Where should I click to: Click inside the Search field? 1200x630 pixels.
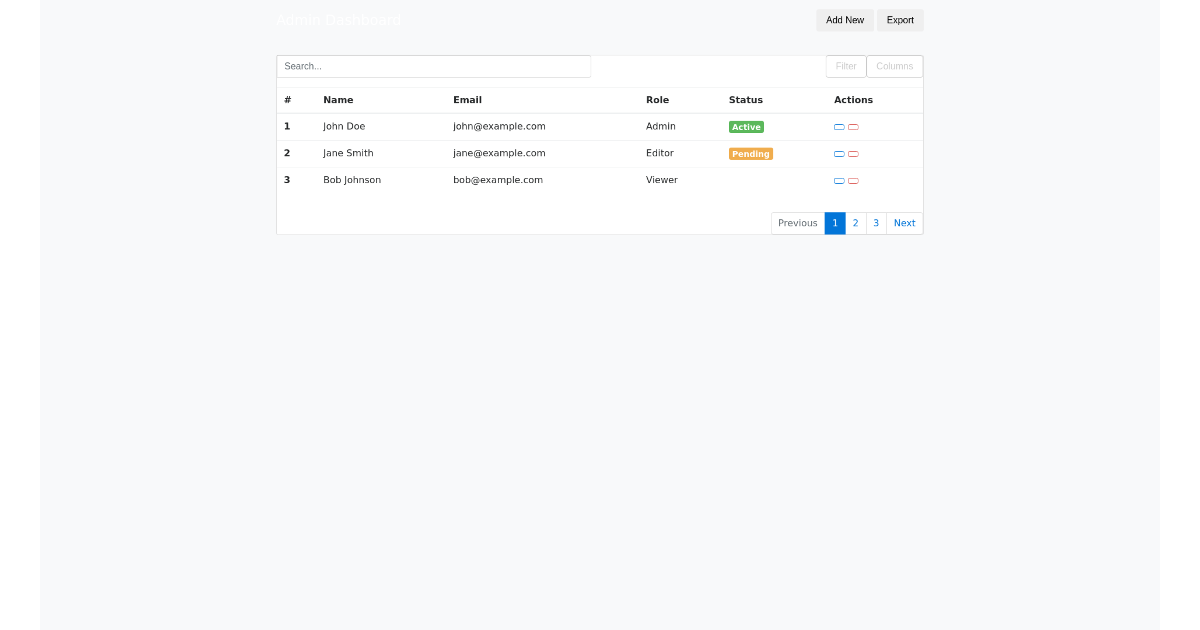433,66
